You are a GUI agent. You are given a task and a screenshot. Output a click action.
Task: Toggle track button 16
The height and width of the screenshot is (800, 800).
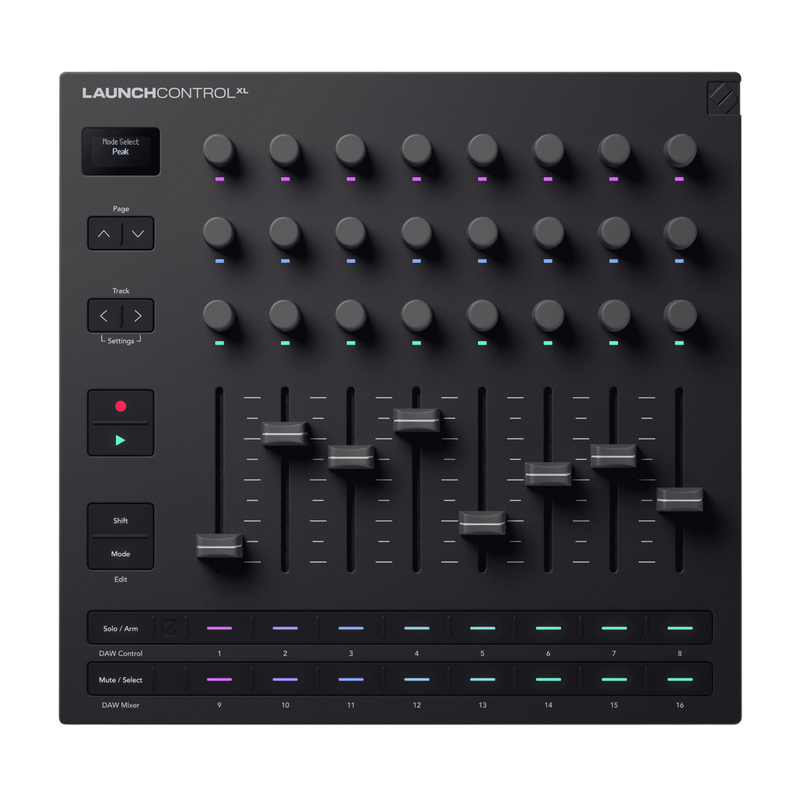(x=680, y=680)
